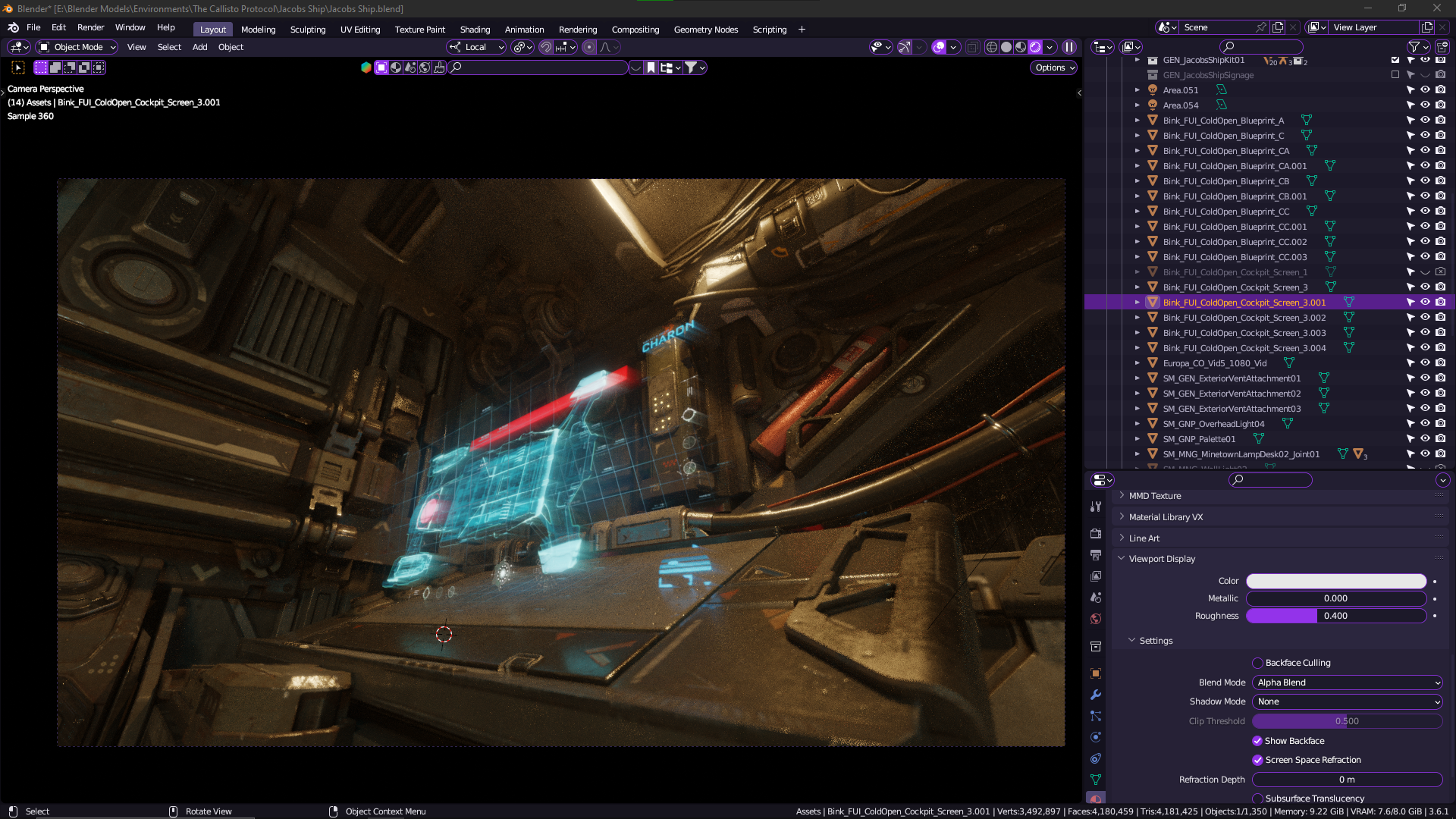Viewport: 1456px width, 819px height.
Task: Disable Screen Space Refraction
Action: 1257,760
